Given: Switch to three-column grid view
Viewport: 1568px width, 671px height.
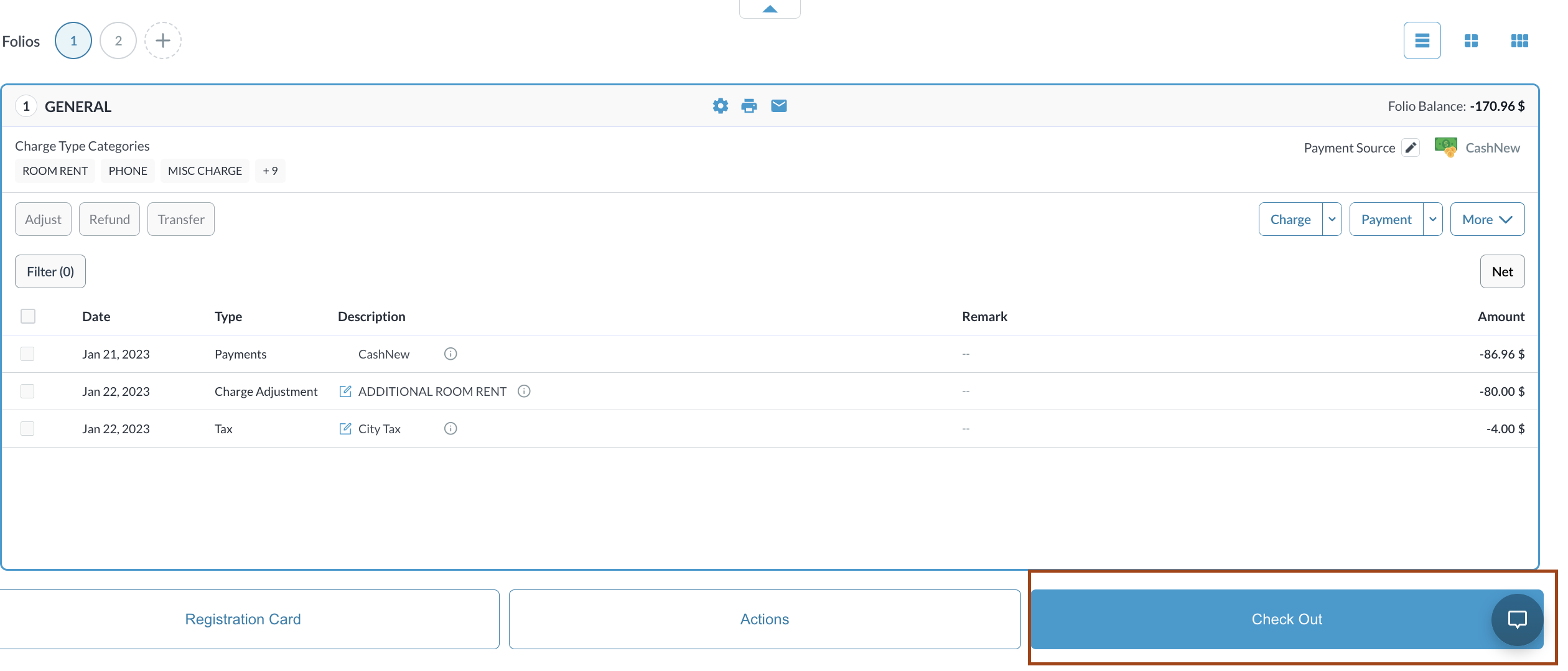Looking at the screenshot, I should click(1519, 41).
